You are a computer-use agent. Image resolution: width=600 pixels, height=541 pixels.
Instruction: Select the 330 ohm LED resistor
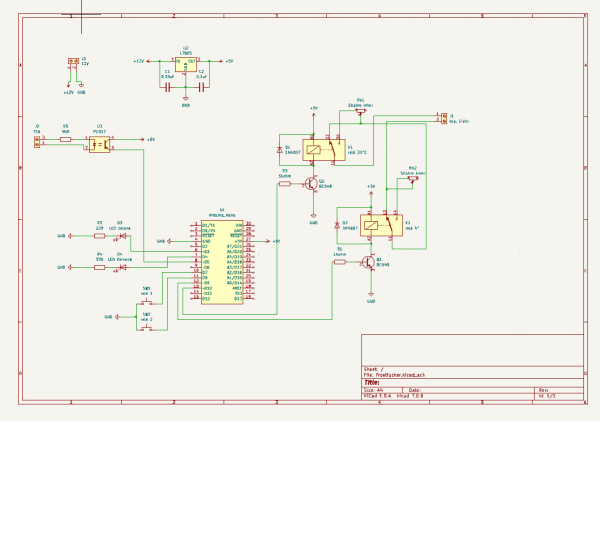click(x=99, y=267)
